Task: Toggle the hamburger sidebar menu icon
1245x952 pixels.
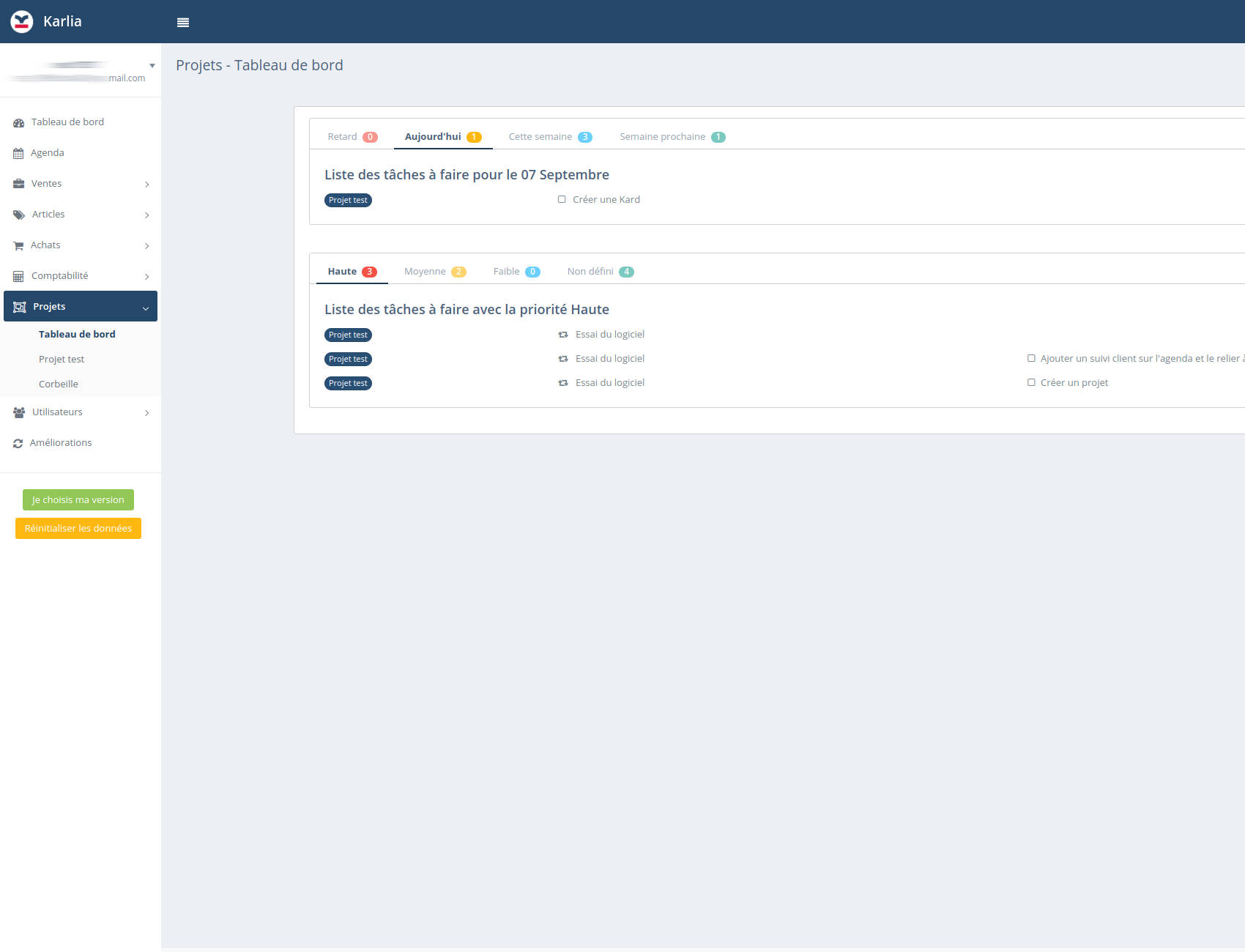Action: 183,23
